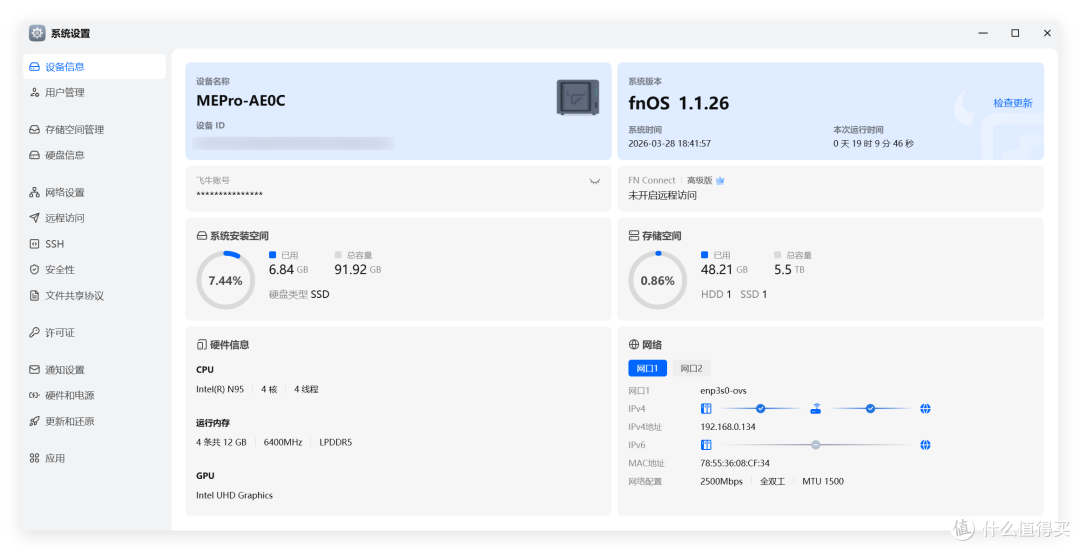Click the NAS device thumbnail image

click(578, 97)
